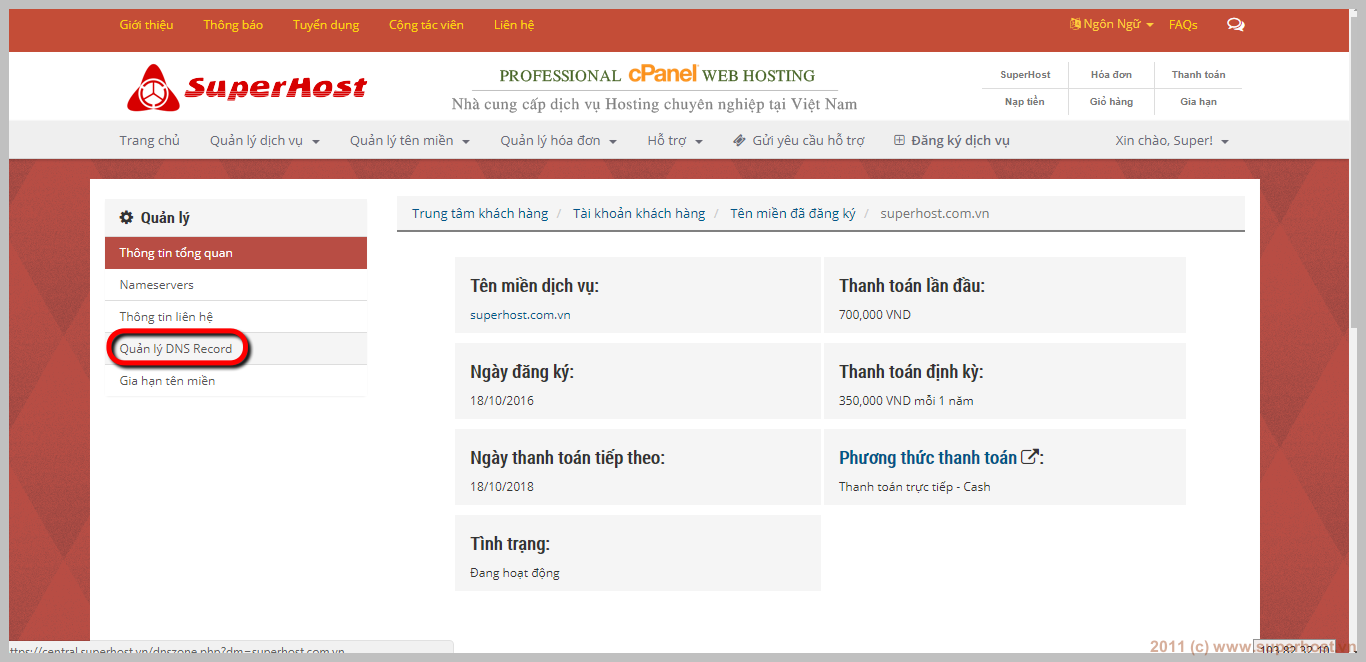Viewport: 1366px width, 662px height.
Task: Open the Ngôn Ngữ language dropdown
Action: [x=1111, y=24]
